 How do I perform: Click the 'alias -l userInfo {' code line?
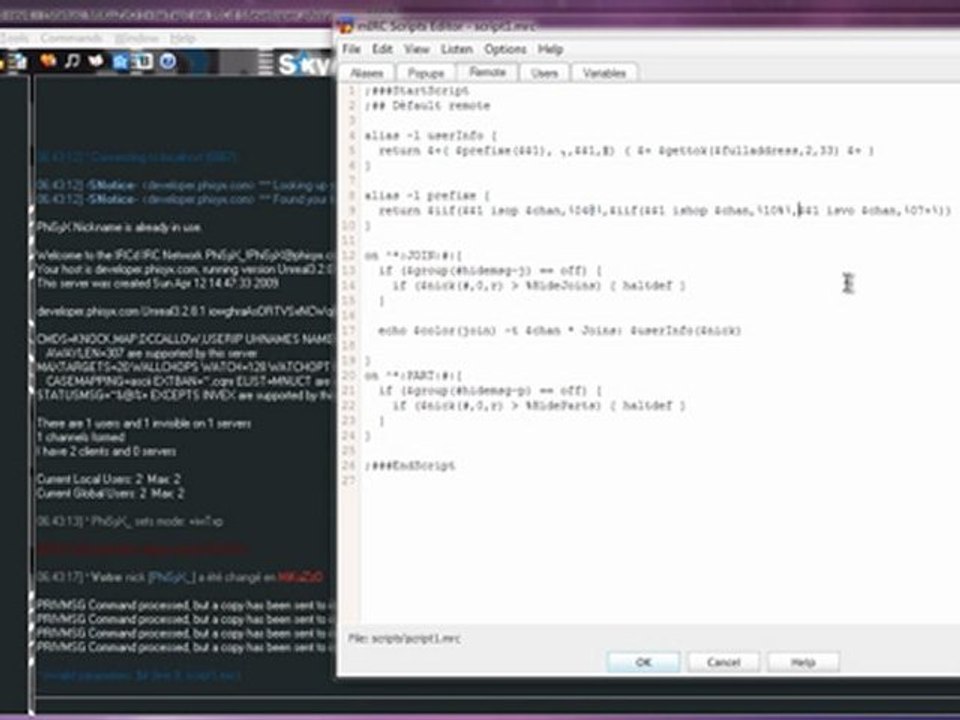tap(431, 135)
